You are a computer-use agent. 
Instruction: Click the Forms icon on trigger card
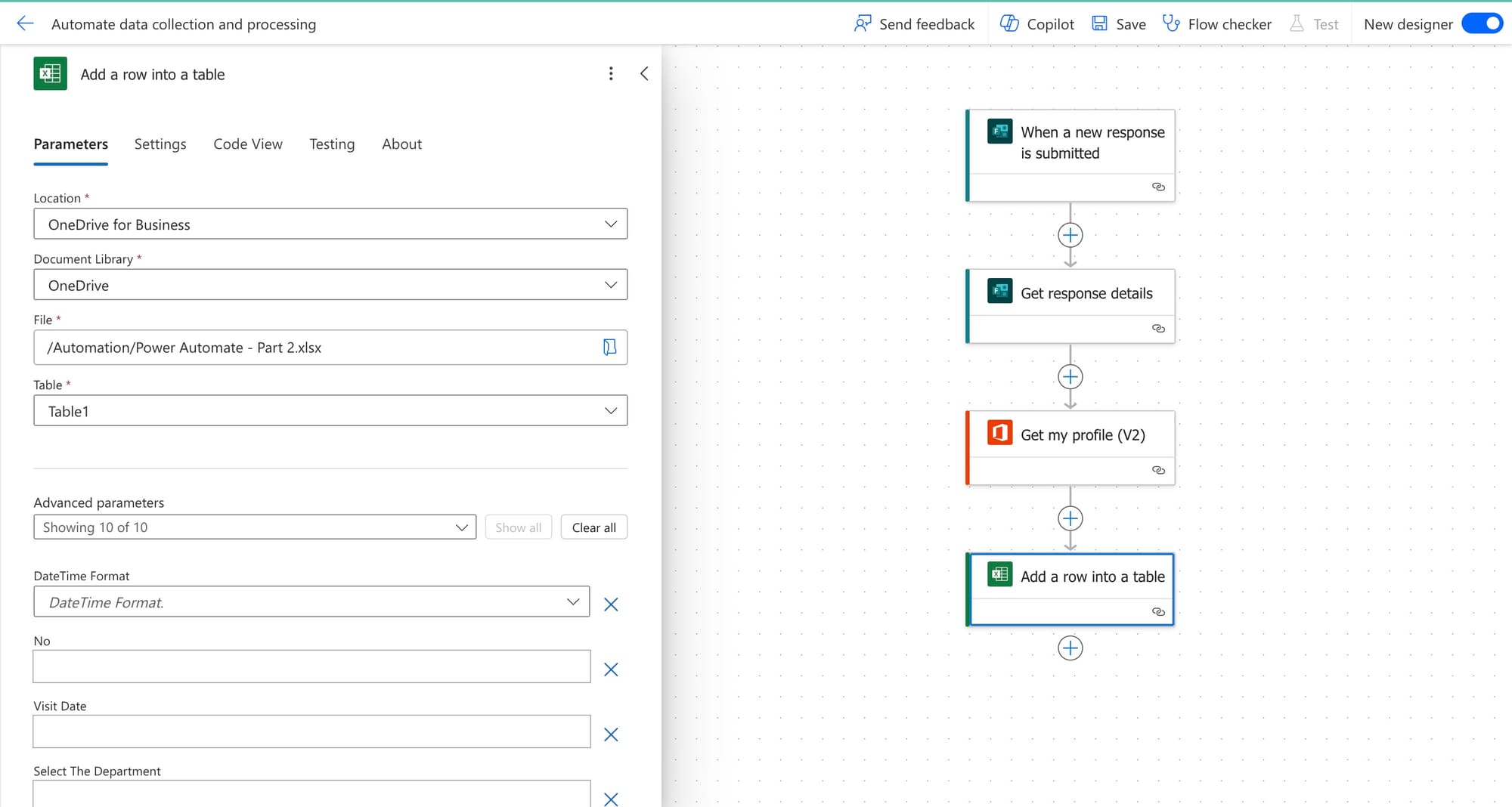(999, 131)
